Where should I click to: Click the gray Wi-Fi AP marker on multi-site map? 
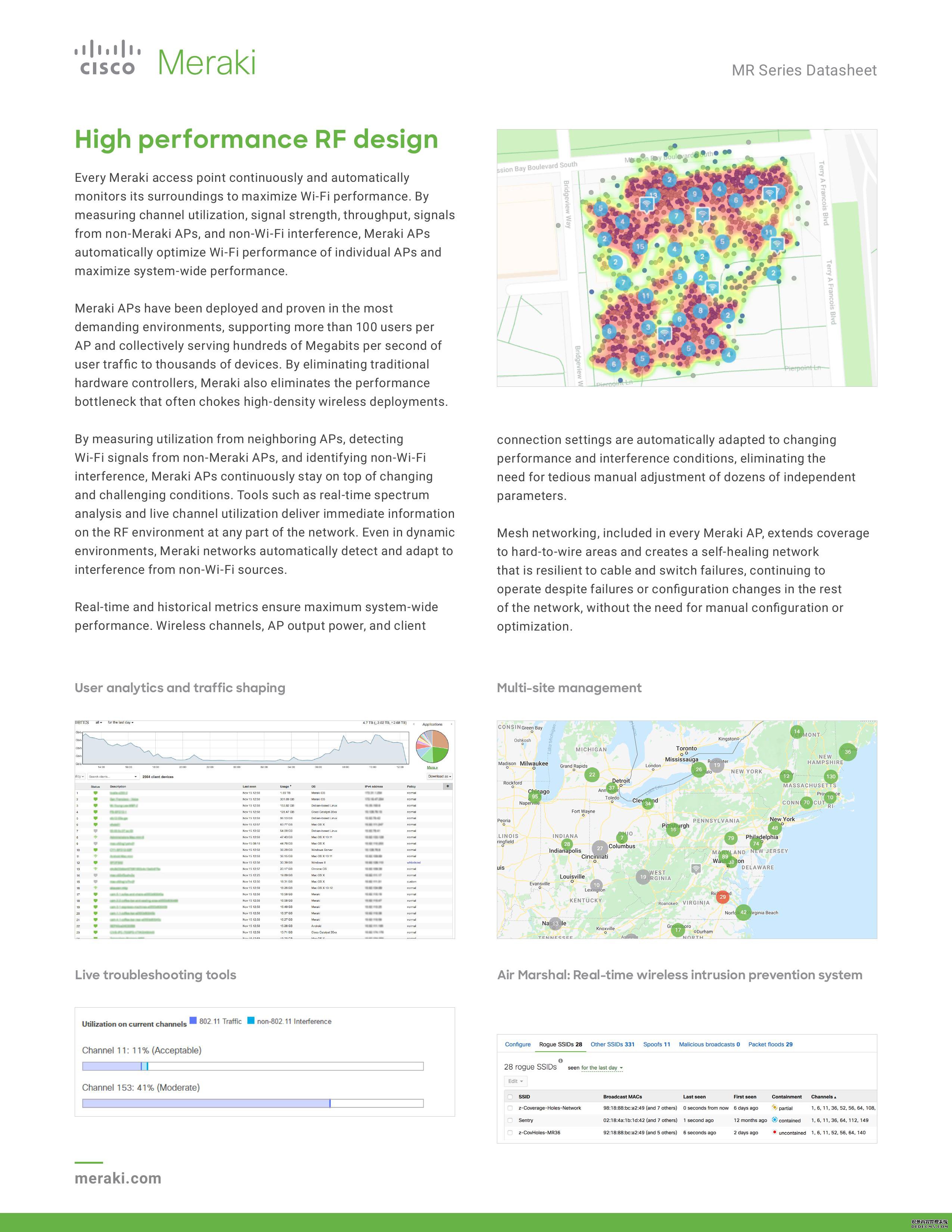tap(696, 869)
